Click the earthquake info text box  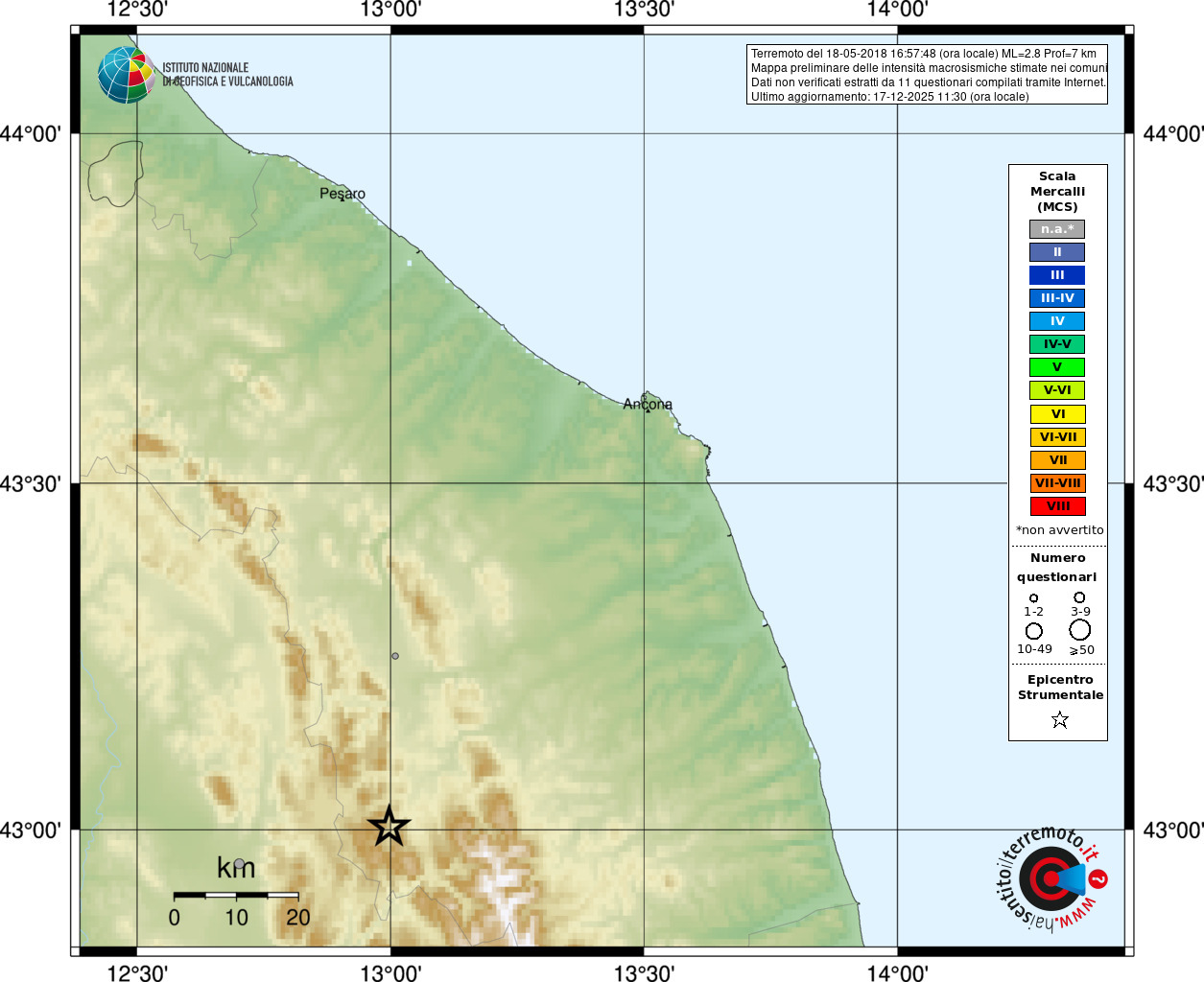(x=927, y=75)
